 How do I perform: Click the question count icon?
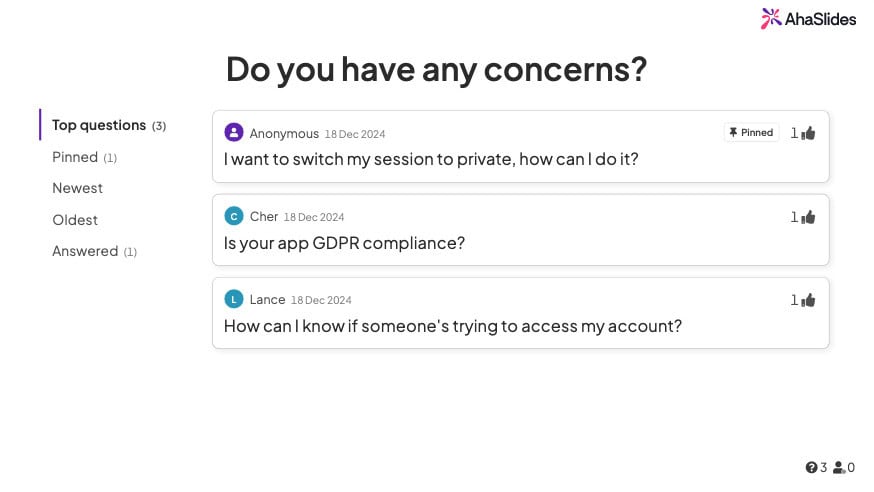pos(811,467)
